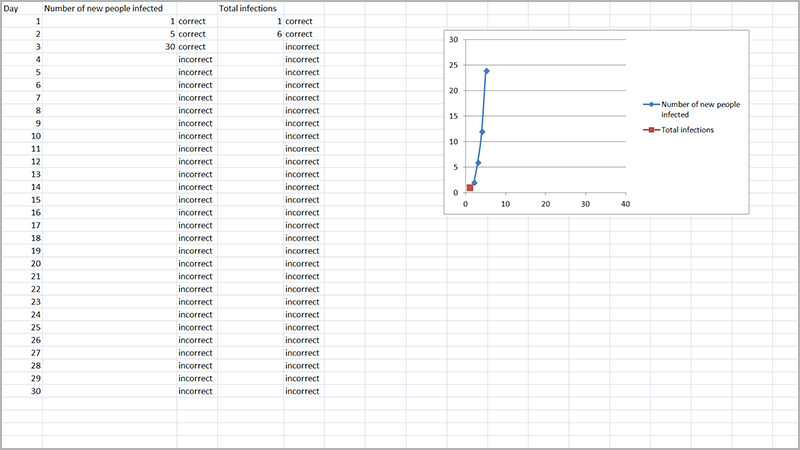This screenshot has width=800, height=450.
Task: Click 'correct' beside day 1 total infections
Action: [x=298, y=21]
